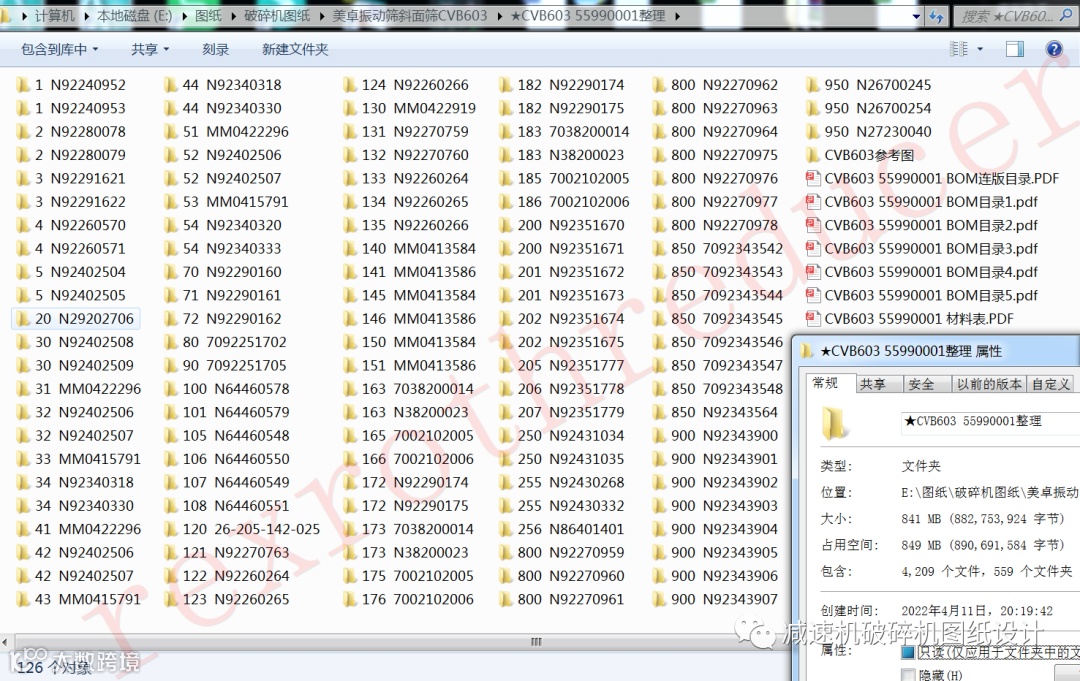Click the folder icon for 950 N26700245
This screenshot has height=681, width=1080.
point(813,85)
